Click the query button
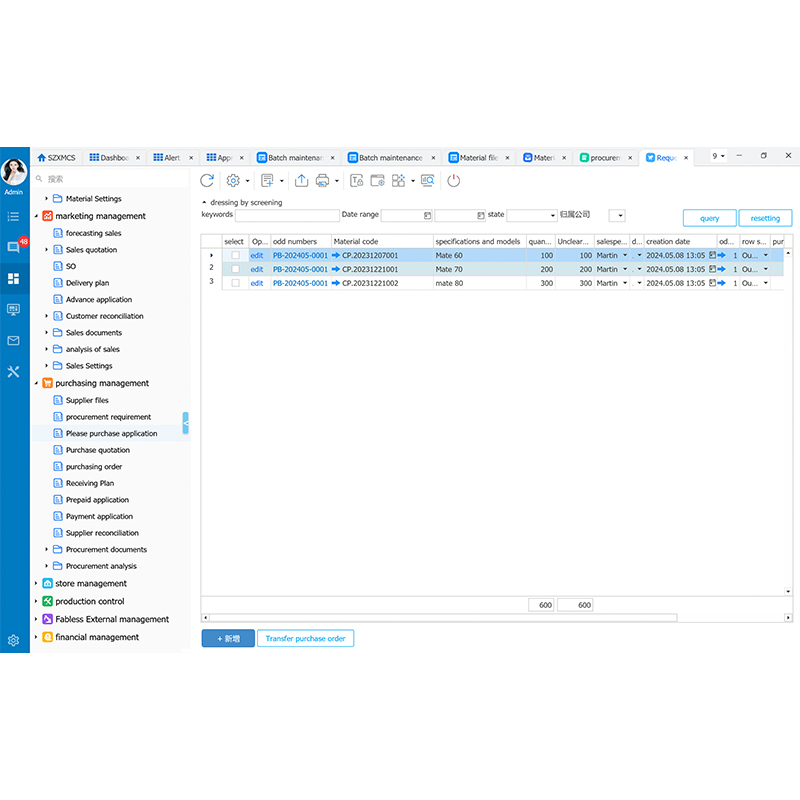Viewport: 800px width, 800px height. [x=709, y=217]
